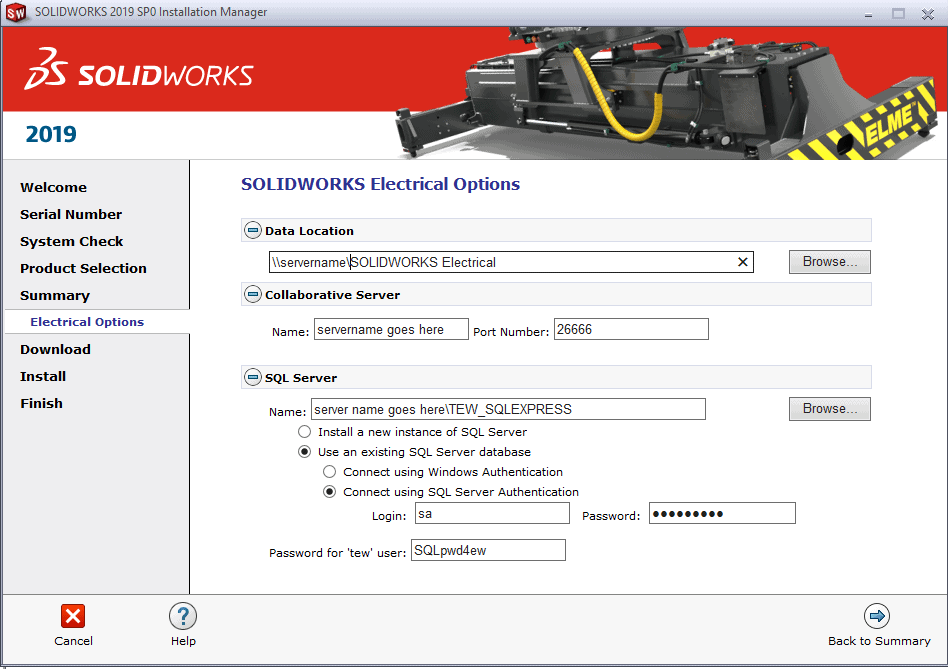
Task: Go to the Download step
Action: click(x=55, y=349)
